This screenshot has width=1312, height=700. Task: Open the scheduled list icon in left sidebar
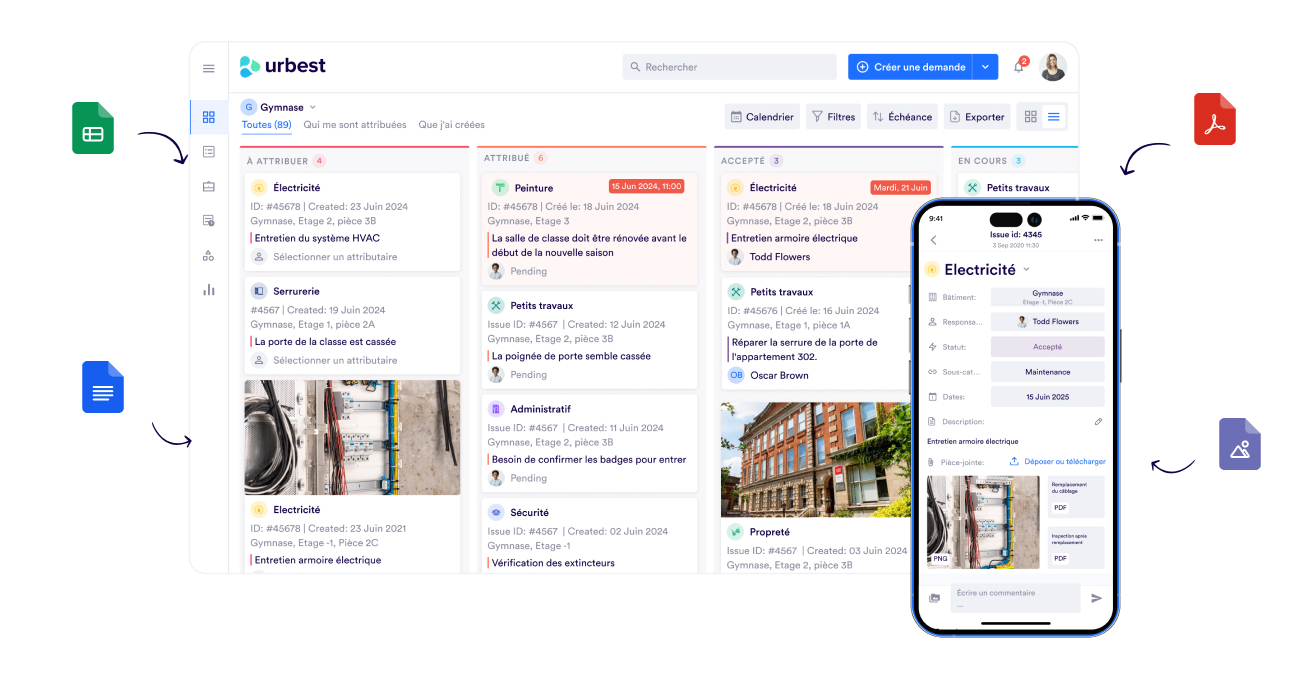(209, 221)
